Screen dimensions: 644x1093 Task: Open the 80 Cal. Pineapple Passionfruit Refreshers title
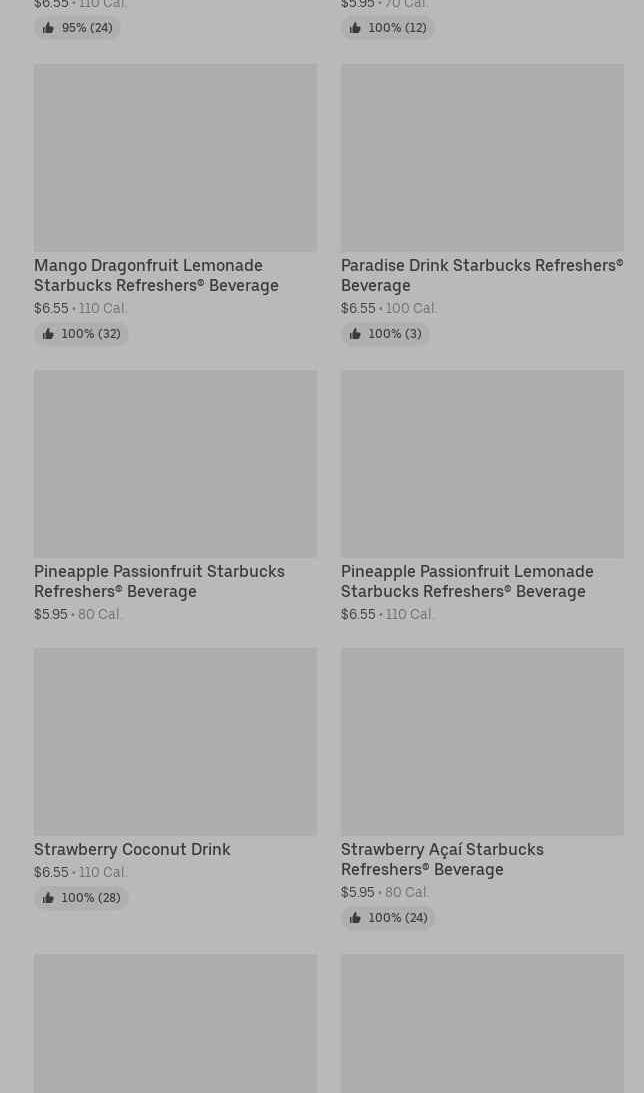point(159,581)
